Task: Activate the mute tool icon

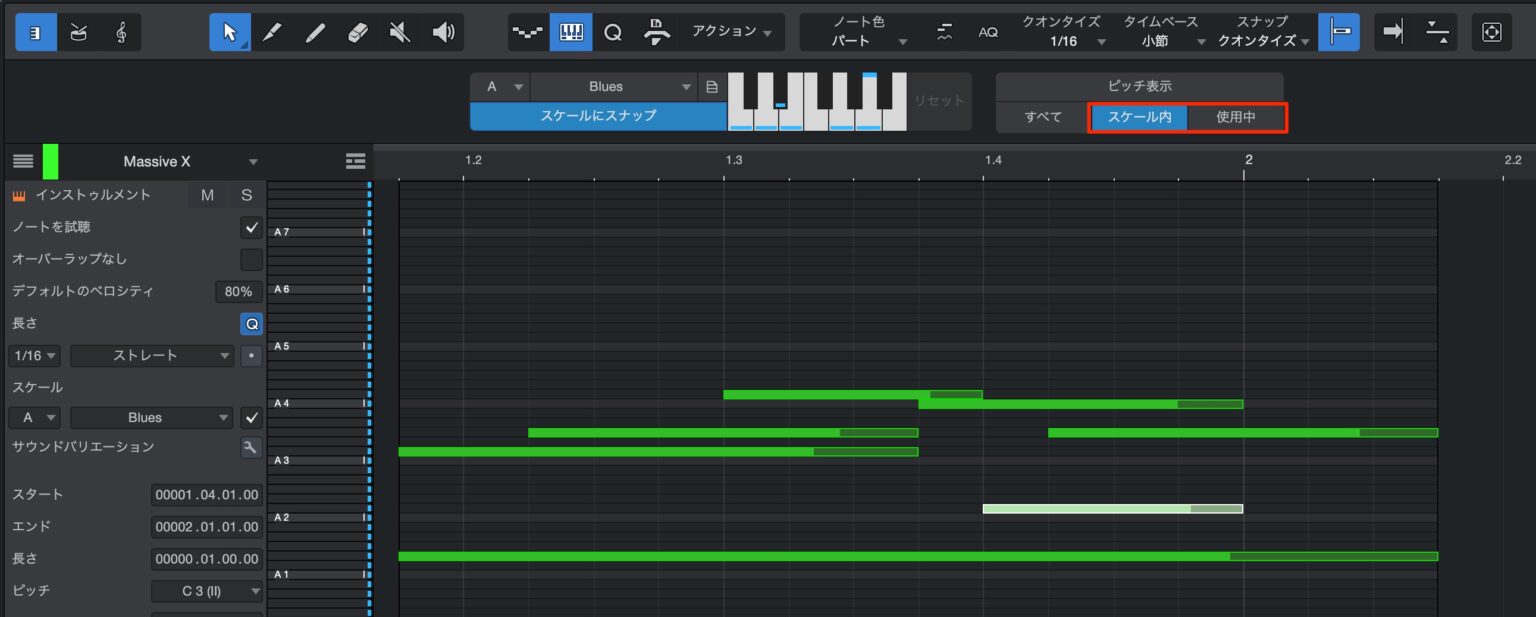Action: (399, 31)
